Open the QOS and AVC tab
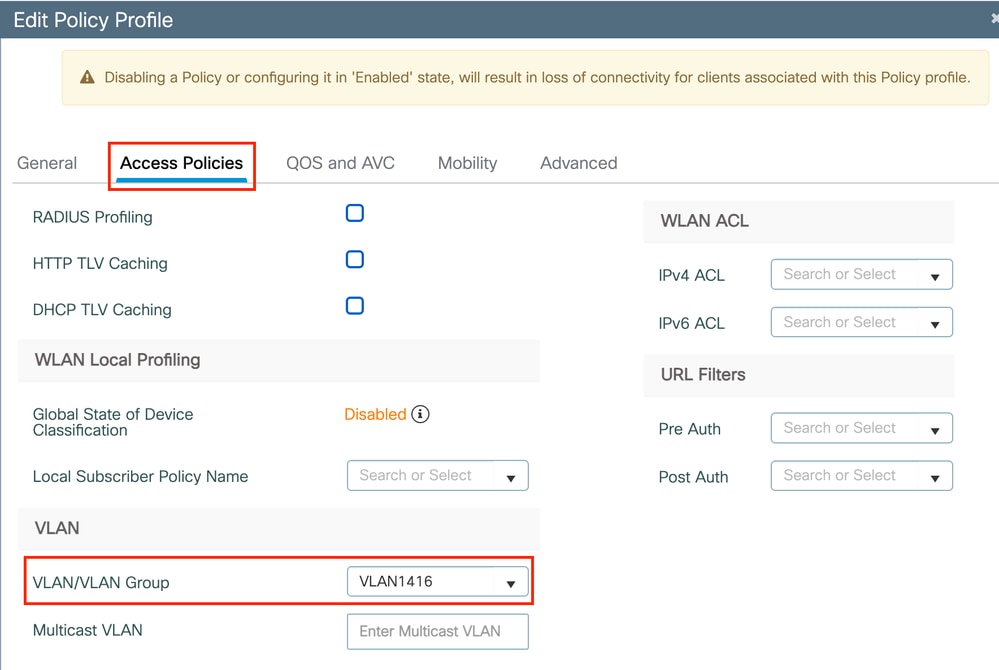999x670 pixels. click(x=340, y=162)
